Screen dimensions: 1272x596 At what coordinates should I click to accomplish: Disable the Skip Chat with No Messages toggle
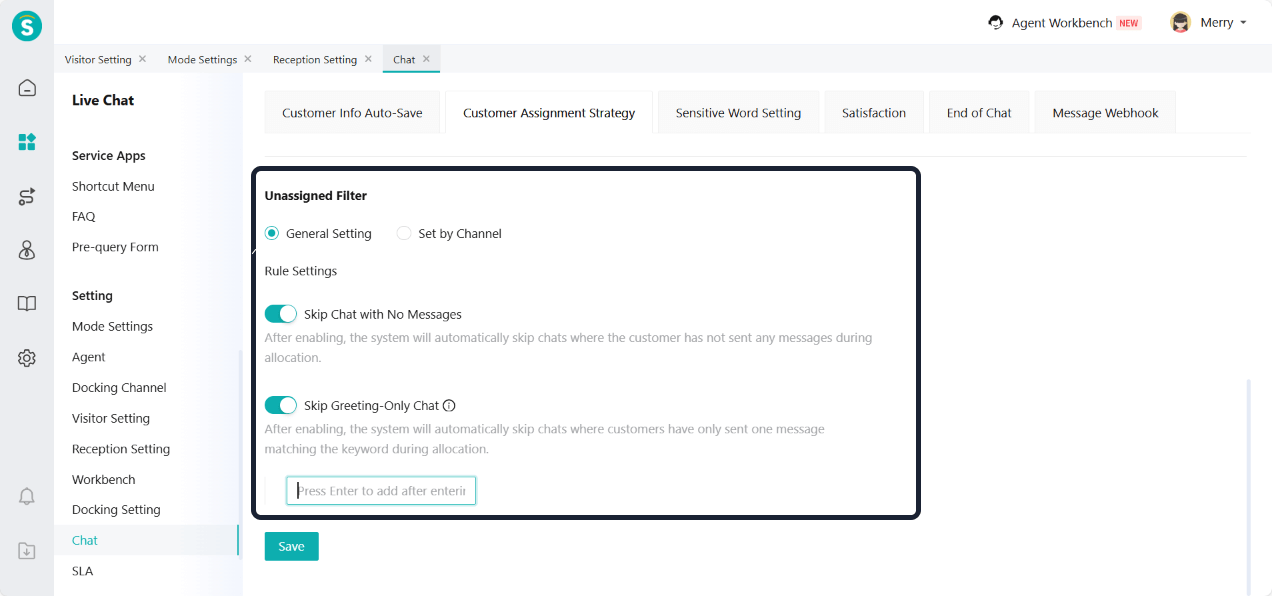[281, 314]
